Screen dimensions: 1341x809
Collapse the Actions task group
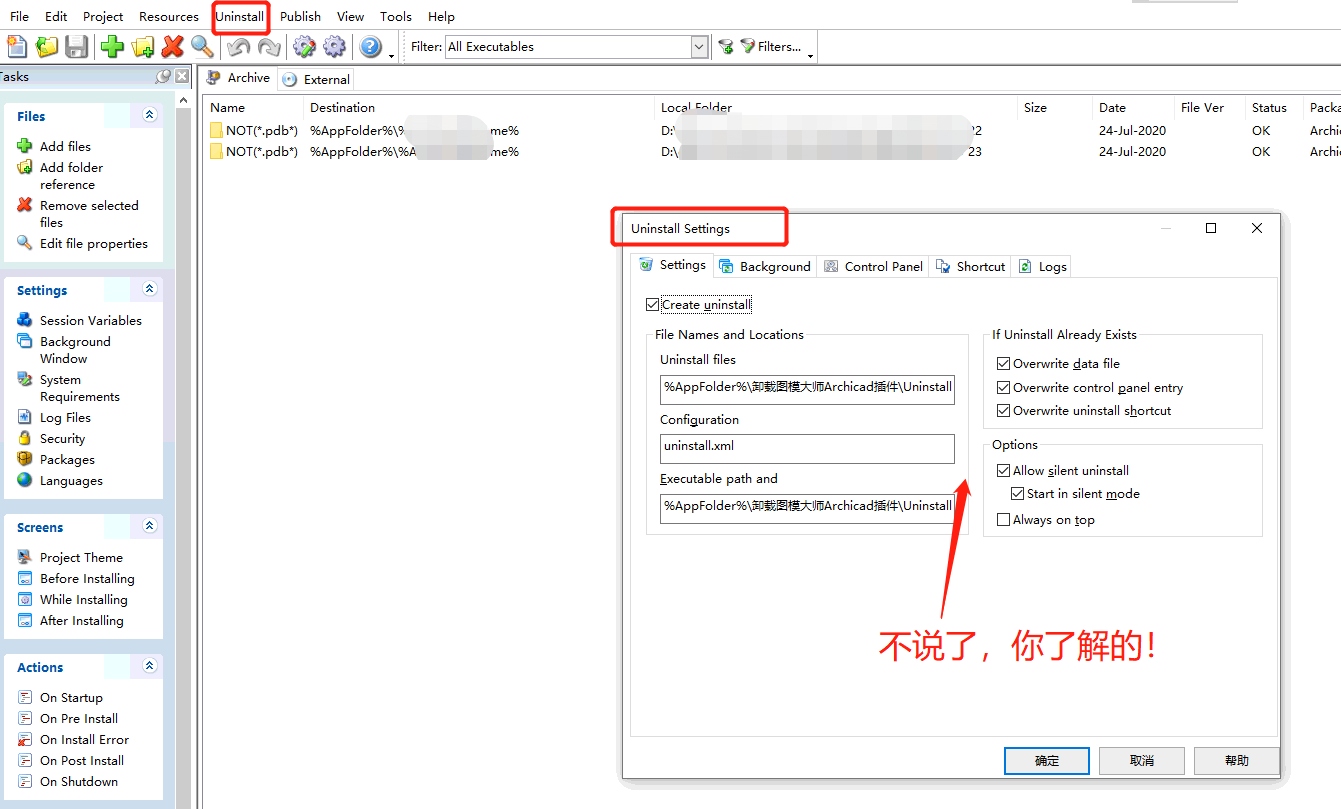point(150,666)
